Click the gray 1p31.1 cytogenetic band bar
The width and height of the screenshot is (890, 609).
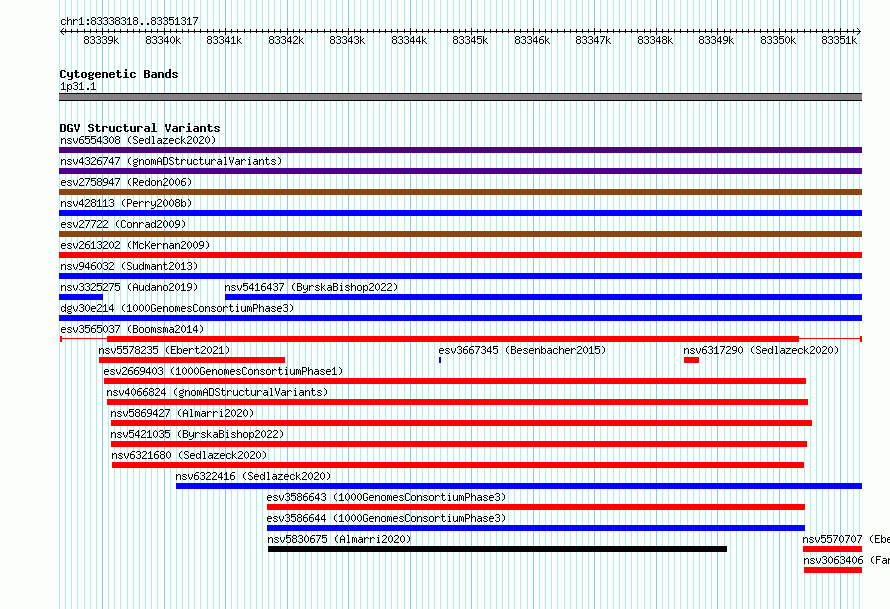[460, 97]
